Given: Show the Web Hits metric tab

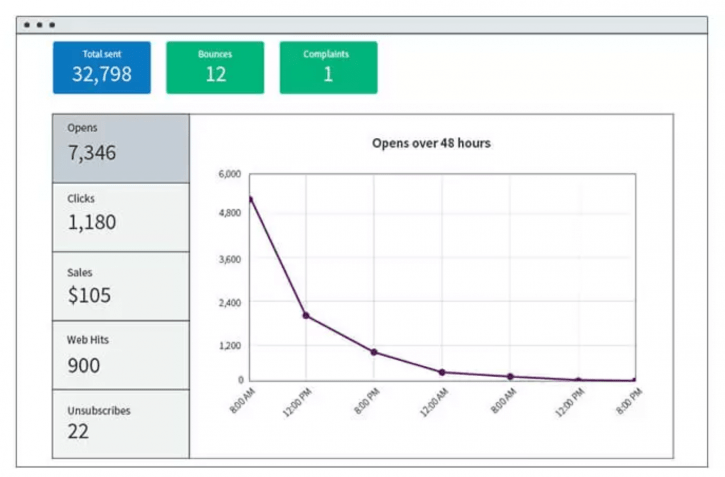Looking at the screenshot, I should coord(120,355).
